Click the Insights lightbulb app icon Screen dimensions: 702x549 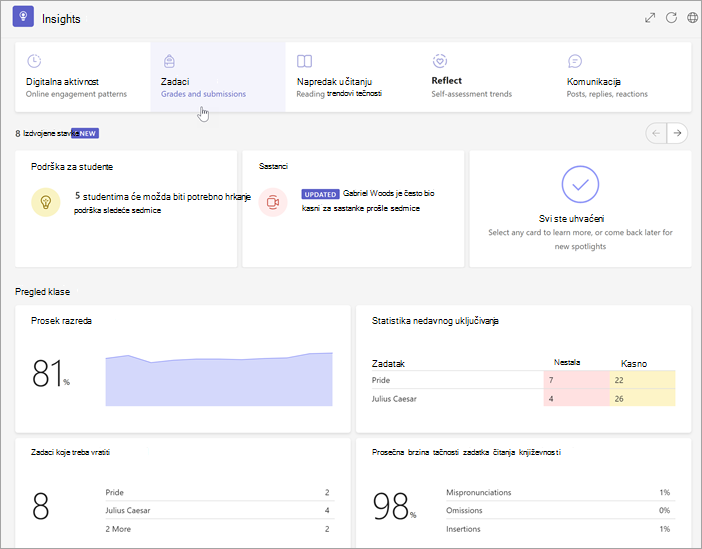[23, 17]
